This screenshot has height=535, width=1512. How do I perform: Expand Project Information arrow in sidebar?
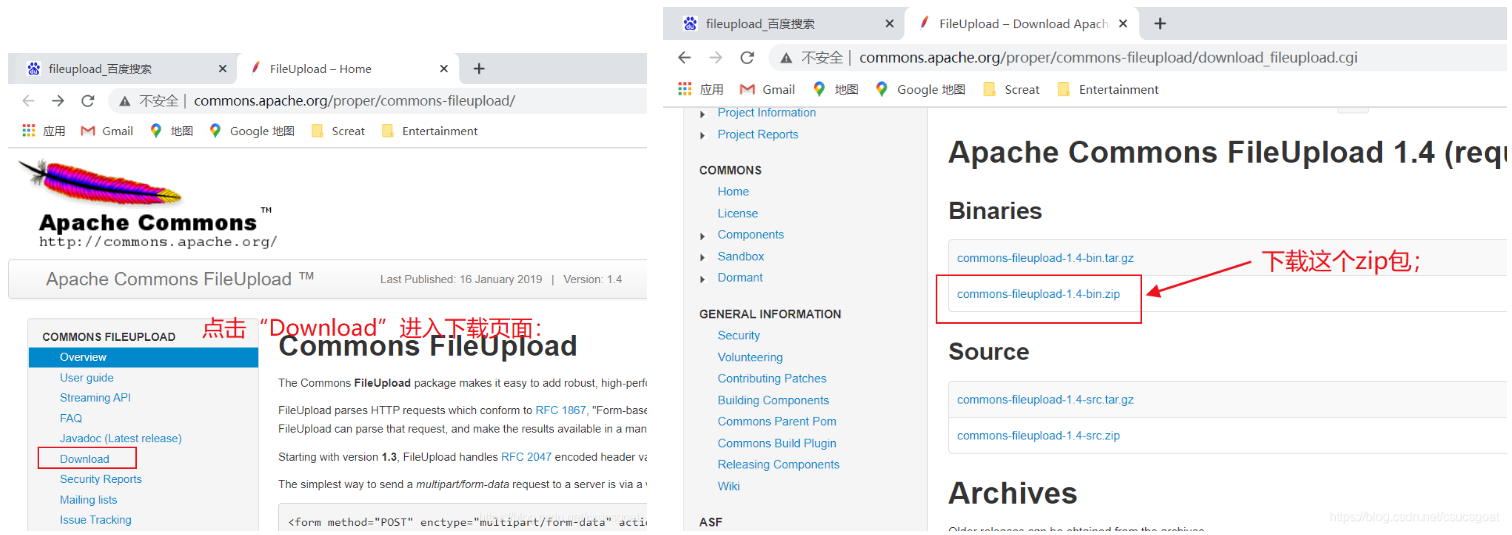coord(703,114)
